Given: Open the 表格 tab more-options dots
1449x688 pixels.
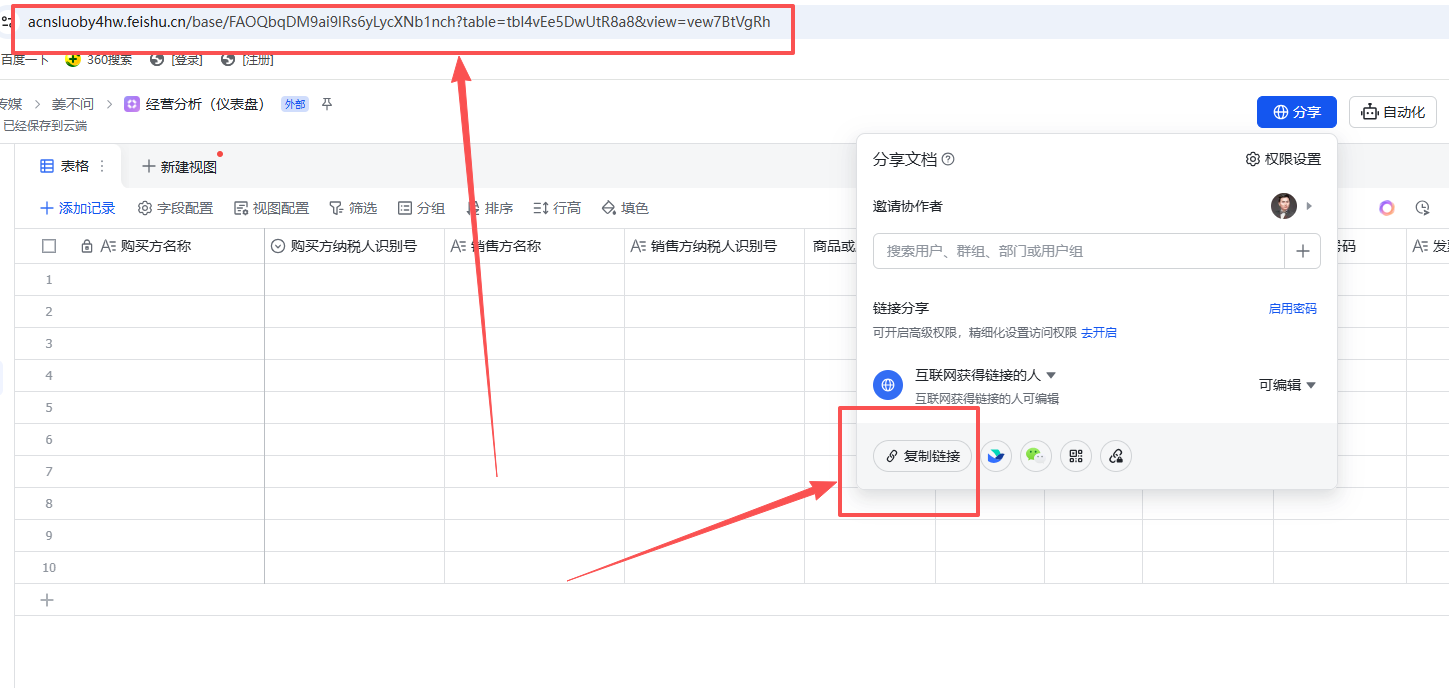Looking at the screenshot, I should pyautogui.click(x=101, y=166).
